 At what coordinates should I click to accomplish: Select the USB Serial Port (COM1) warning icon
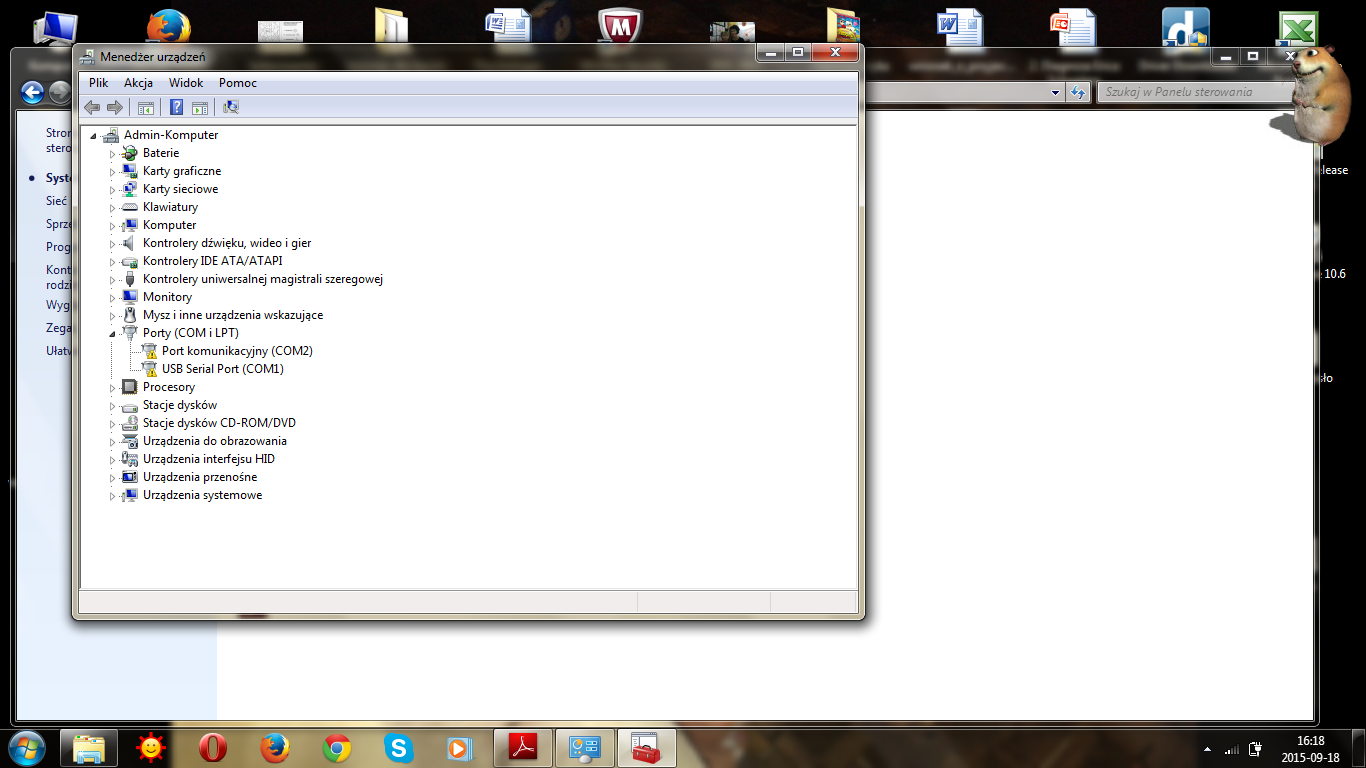point(149,369)
